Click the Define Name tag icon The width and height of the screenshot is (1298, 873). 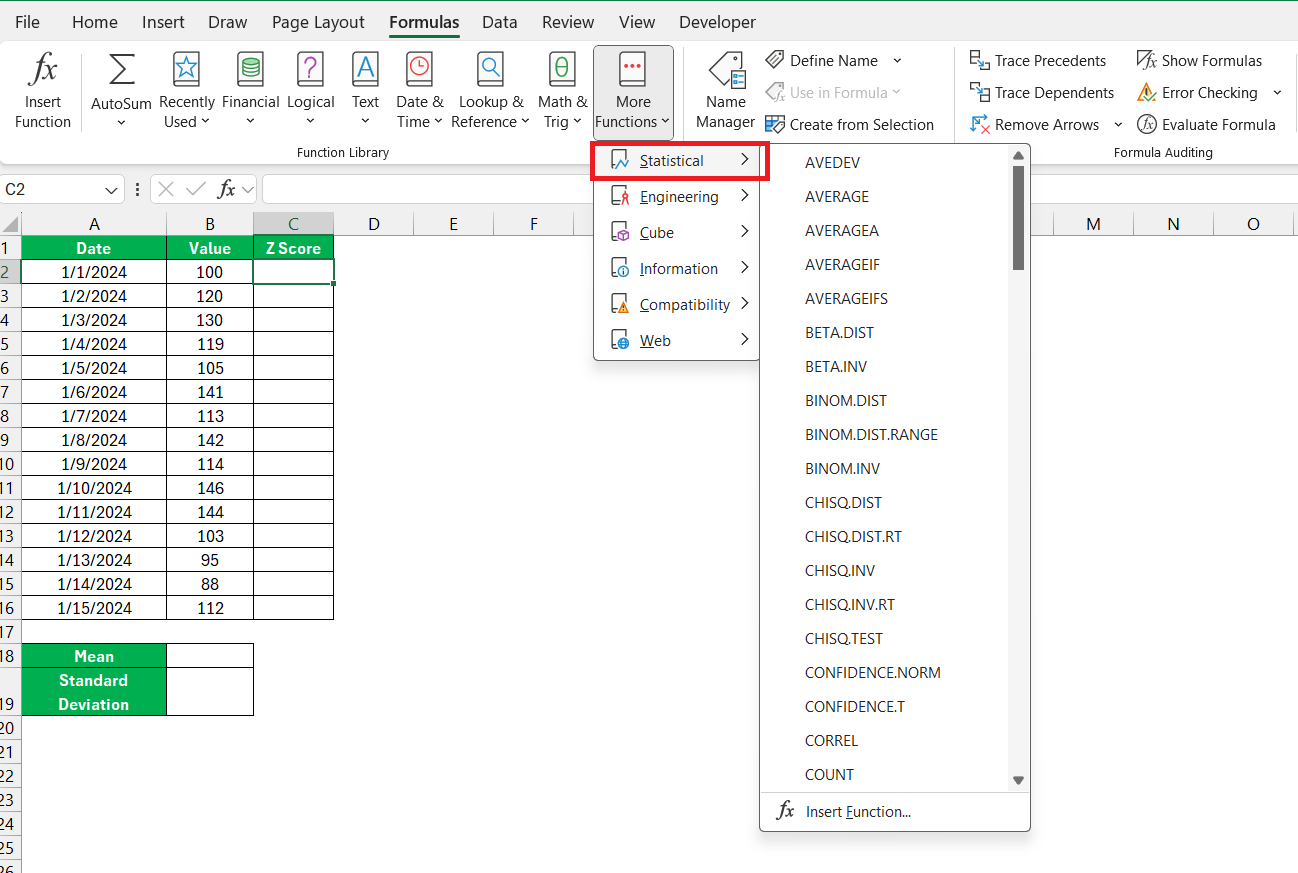pos(775,61)
